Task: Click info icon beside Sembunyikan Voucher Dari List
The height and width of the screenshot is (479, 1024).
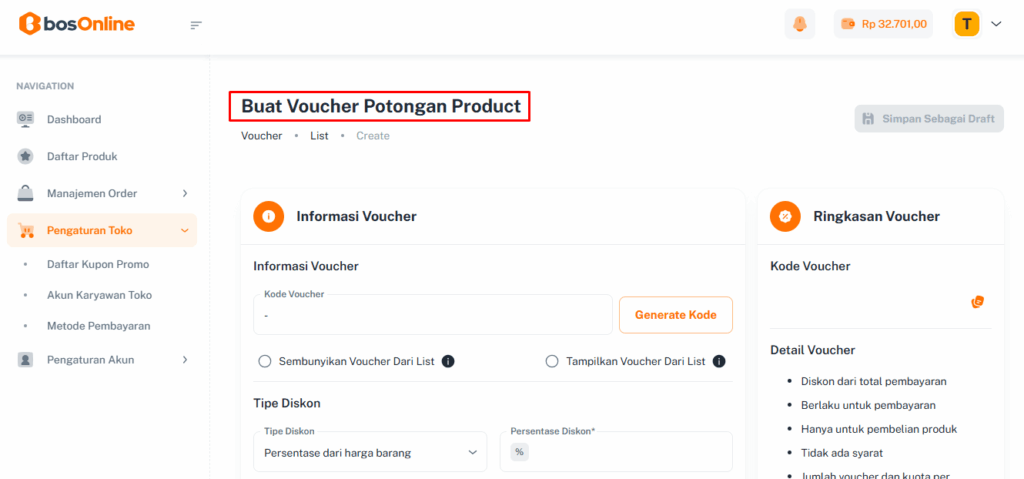Action: (448, 361)
